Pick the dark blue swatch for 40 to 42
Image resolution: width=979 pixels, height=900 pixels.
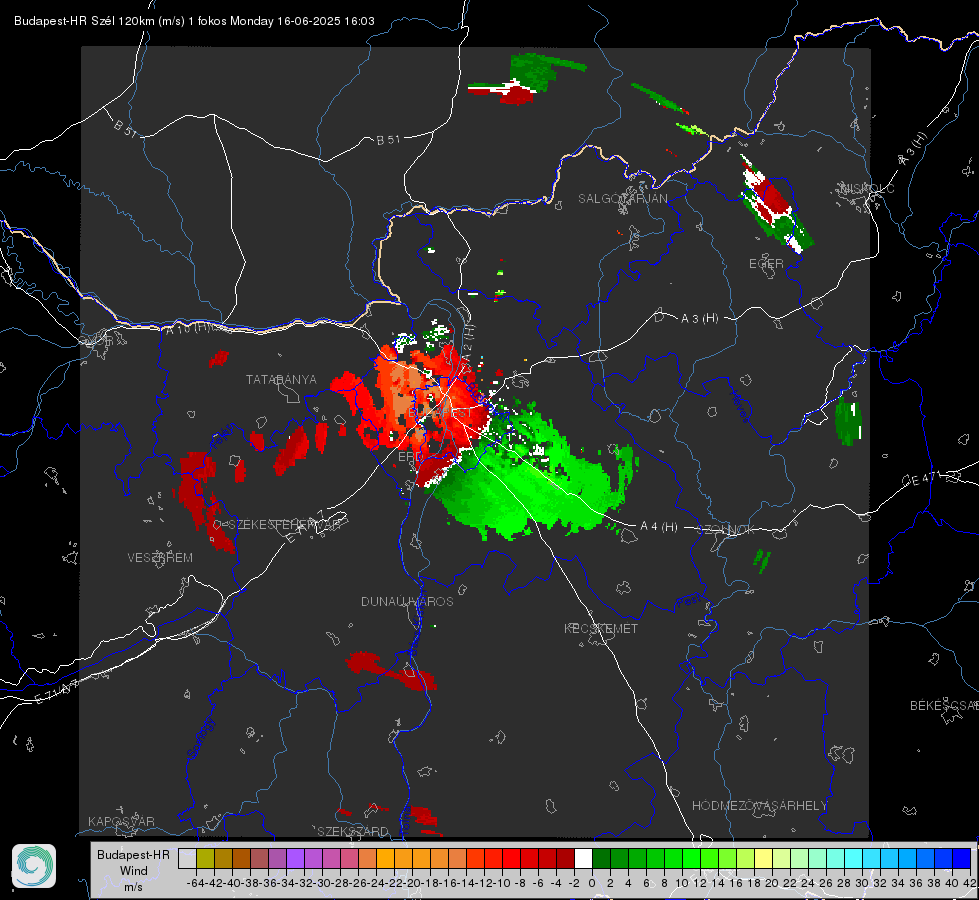(x=962, y=858)
